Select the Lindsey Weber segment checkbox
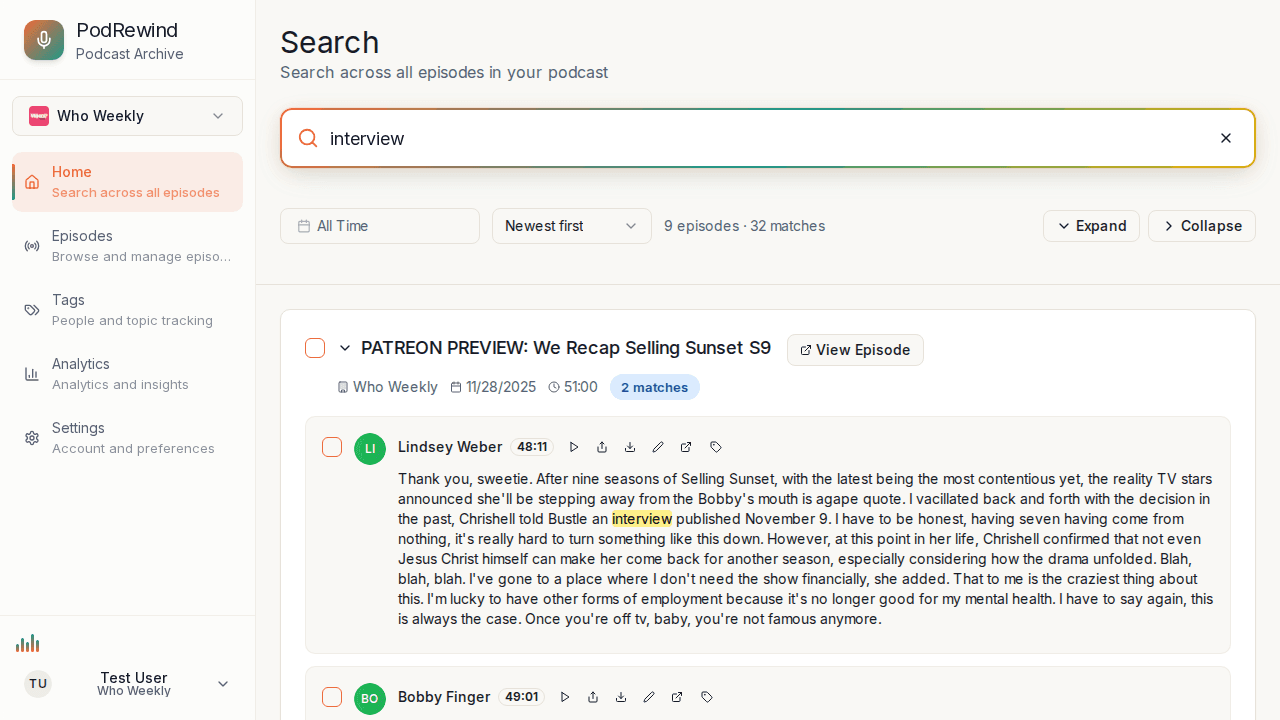Image resolution: width=1280 pixels, height=720 pixels. [332, 447]
